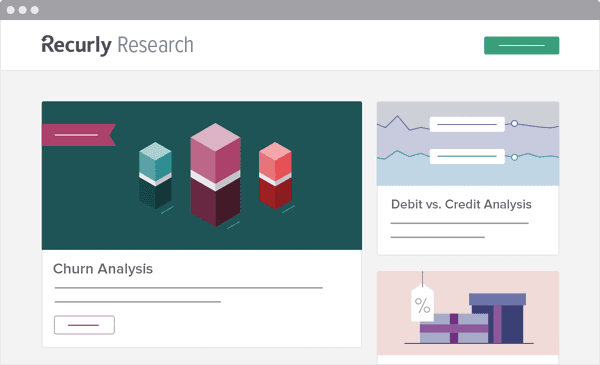Screen dimensions: 600x365
Task: Click the first gray window control dot
Action: [x=11, y=10]
